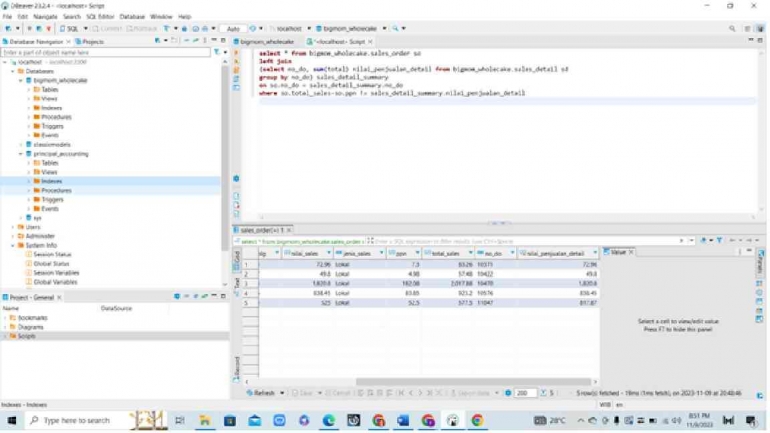Toggle the Record mode button
Viewport: 770px width, 433px height.
237,369
